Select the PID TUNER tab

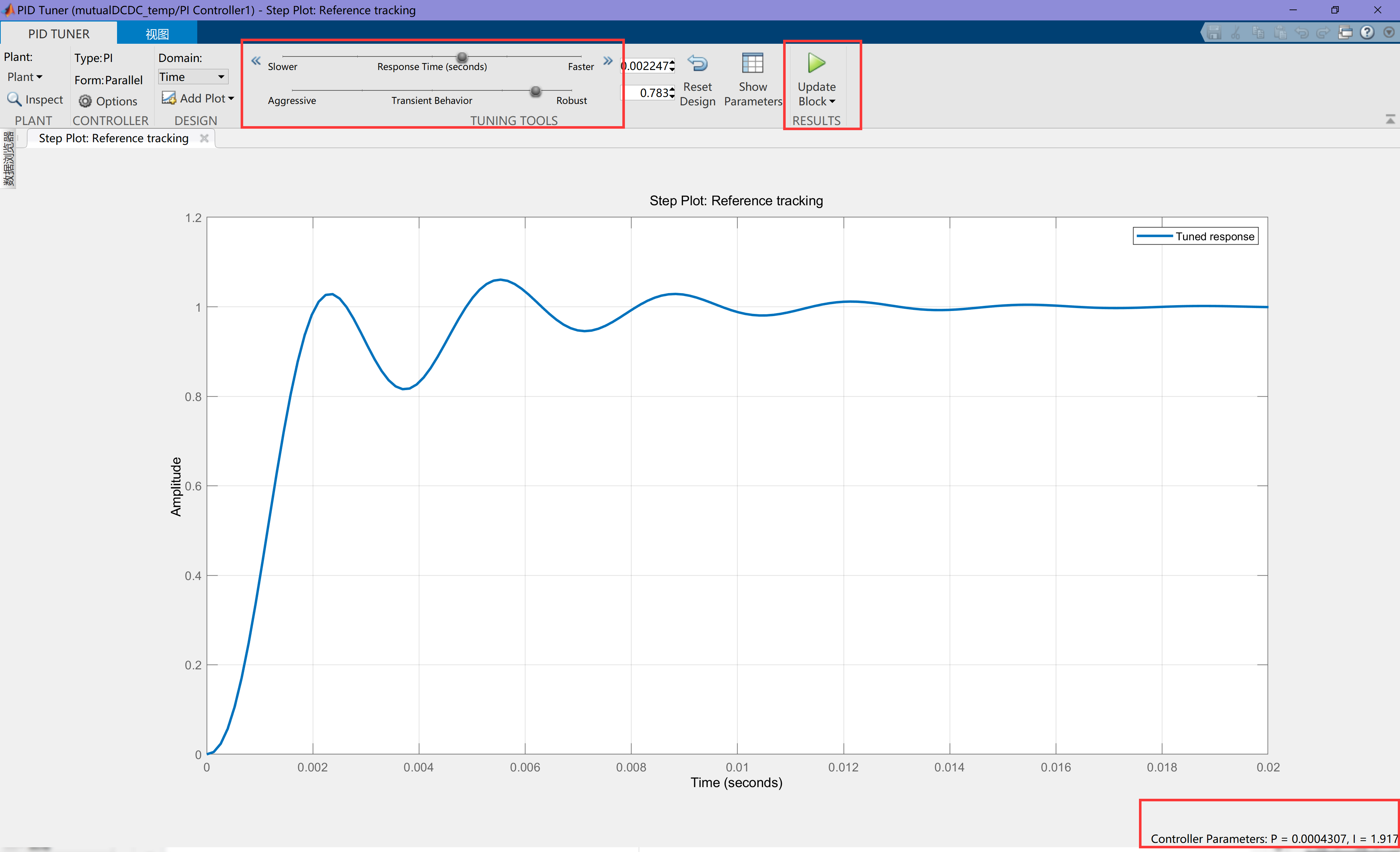coord(59,34)
